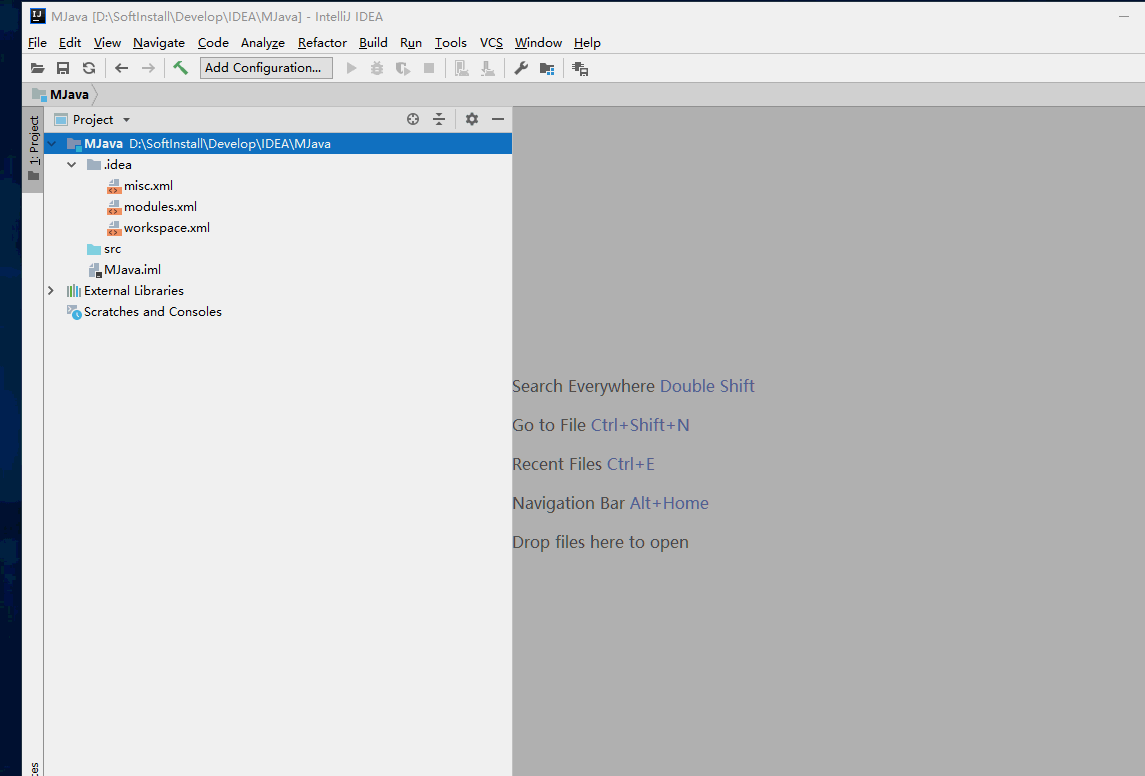The image size is (1145, 776).
Task: Open the Project Structure icon
Action: coord(547,68)
